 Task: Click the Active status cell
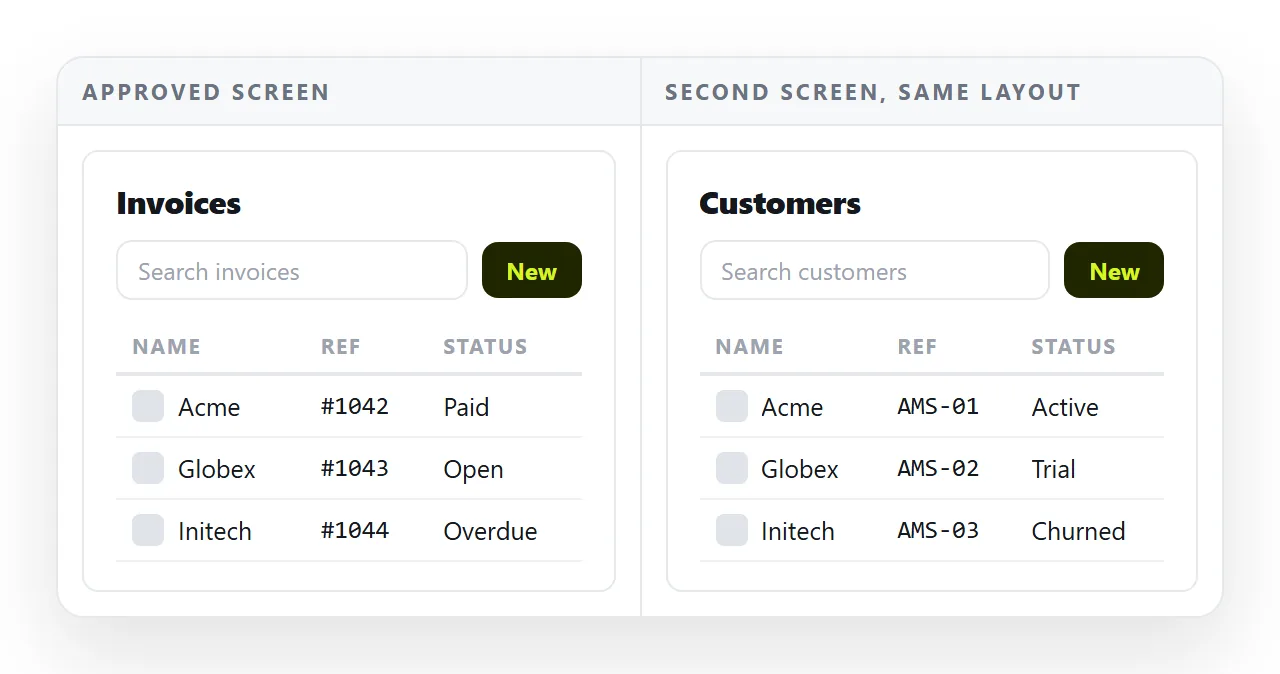point(1065,407)
